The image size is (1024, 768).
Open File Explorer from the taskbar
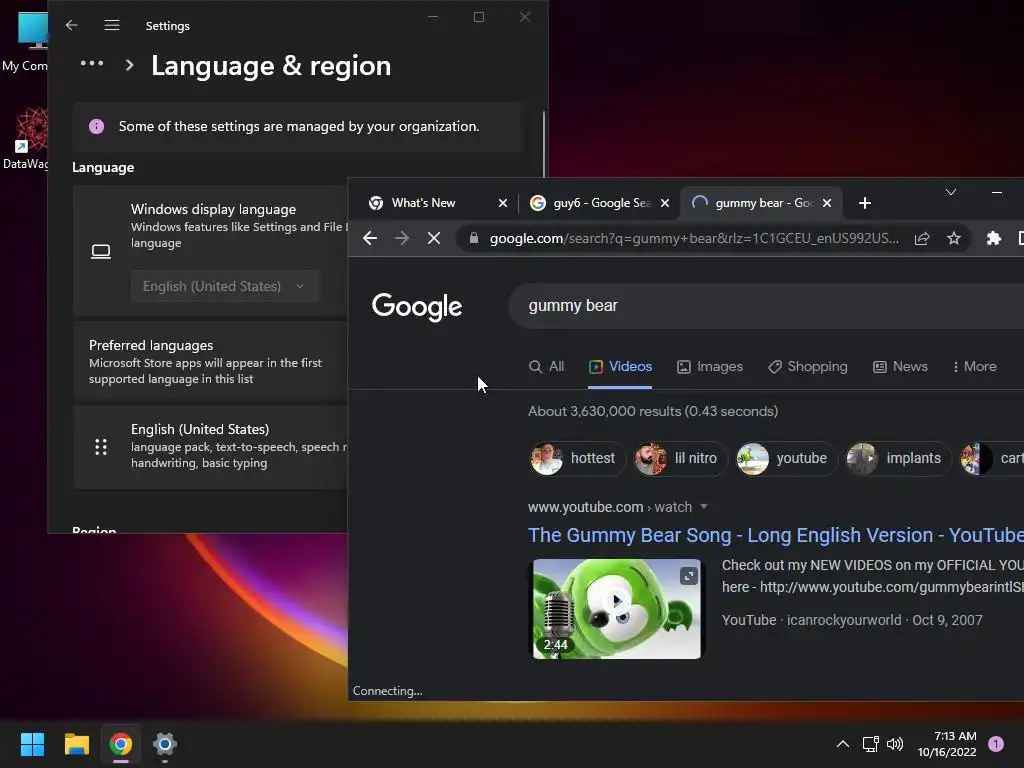click(76, 744)
